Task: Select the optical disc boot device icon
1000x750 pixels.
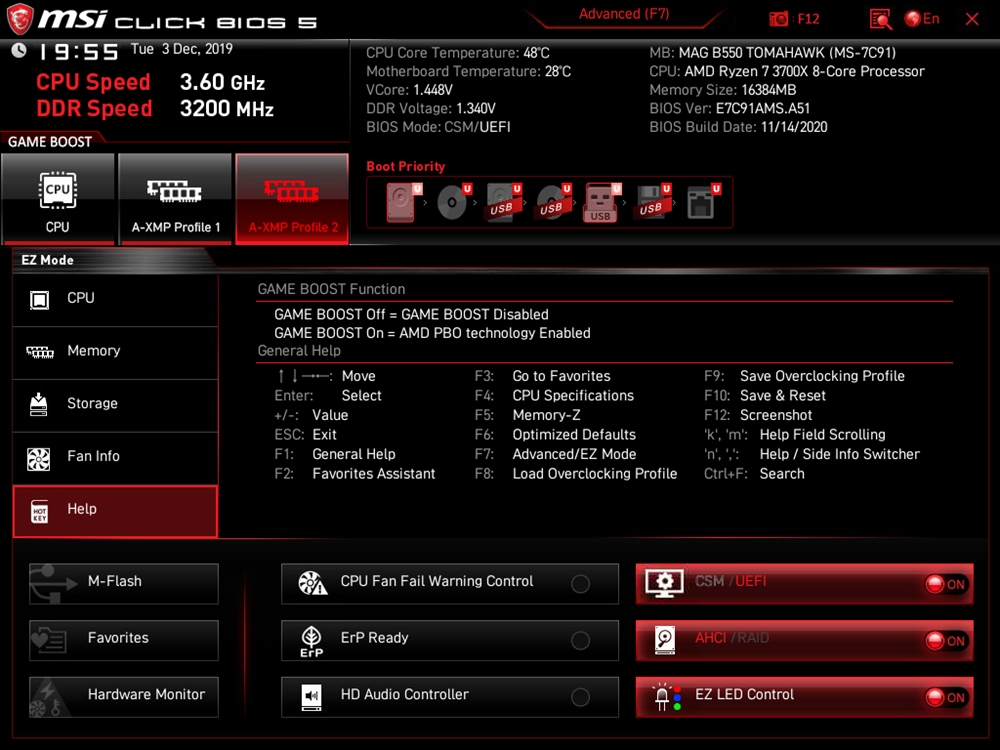Action: tap(452, 203)
